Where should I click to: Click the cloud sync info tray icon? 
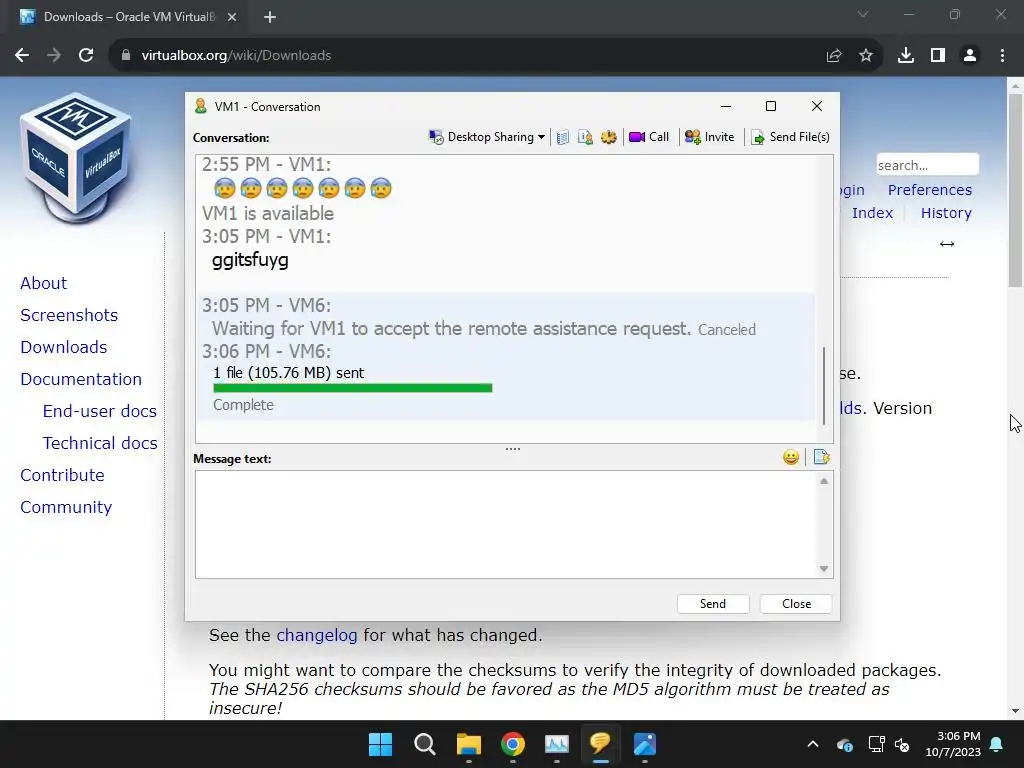pos(844,744)
